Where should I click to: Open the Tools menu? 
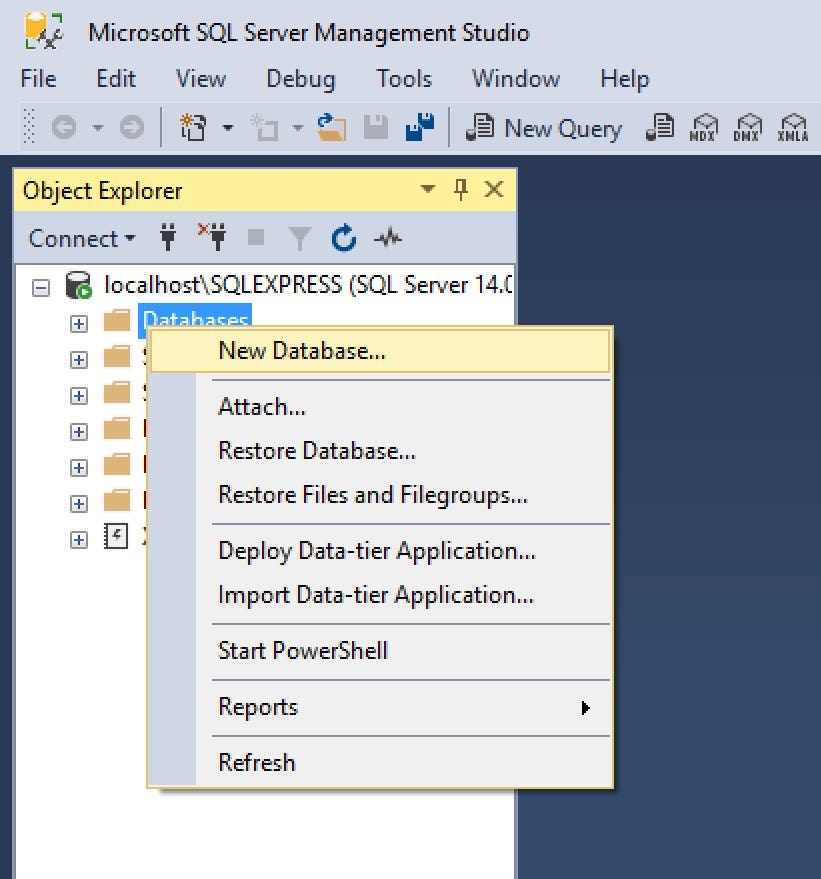[403, 79]
